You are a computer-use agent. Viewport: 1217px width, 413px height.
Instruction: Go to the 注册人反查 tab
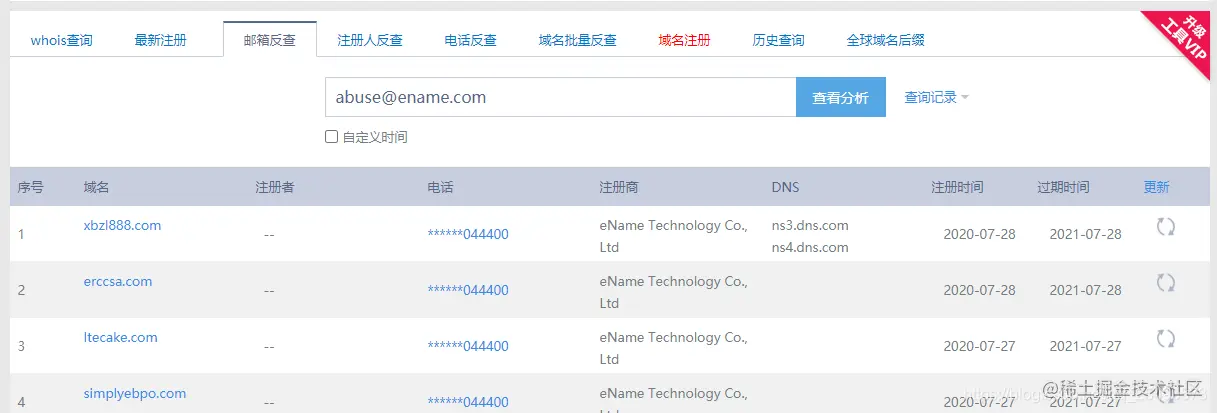[x=370, y=41]
